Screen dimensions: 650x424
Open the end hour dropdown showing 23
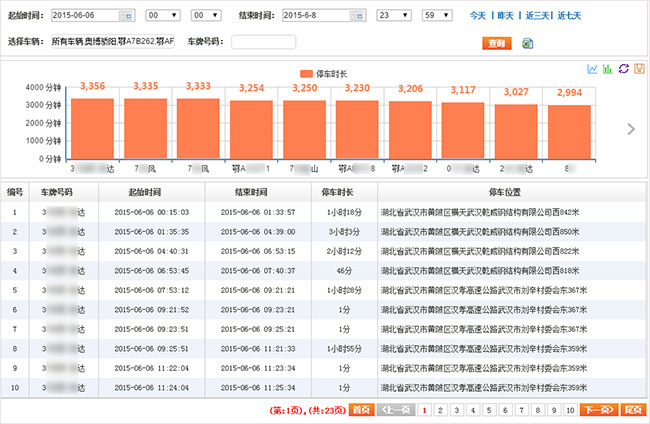(394, 15)
